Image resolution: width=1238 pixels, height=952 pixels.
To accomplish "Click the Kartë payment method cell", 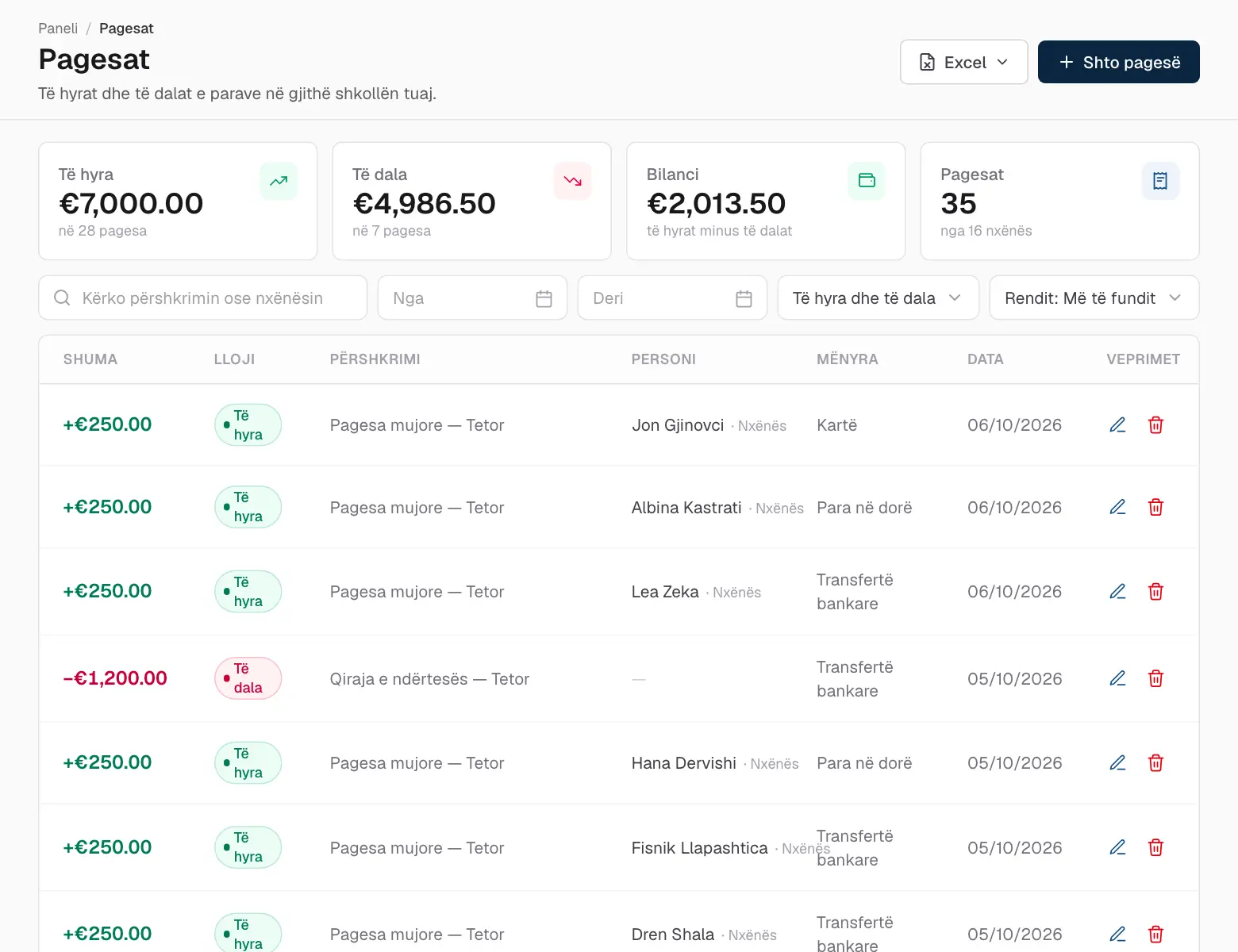I will (x=837, y=425).
